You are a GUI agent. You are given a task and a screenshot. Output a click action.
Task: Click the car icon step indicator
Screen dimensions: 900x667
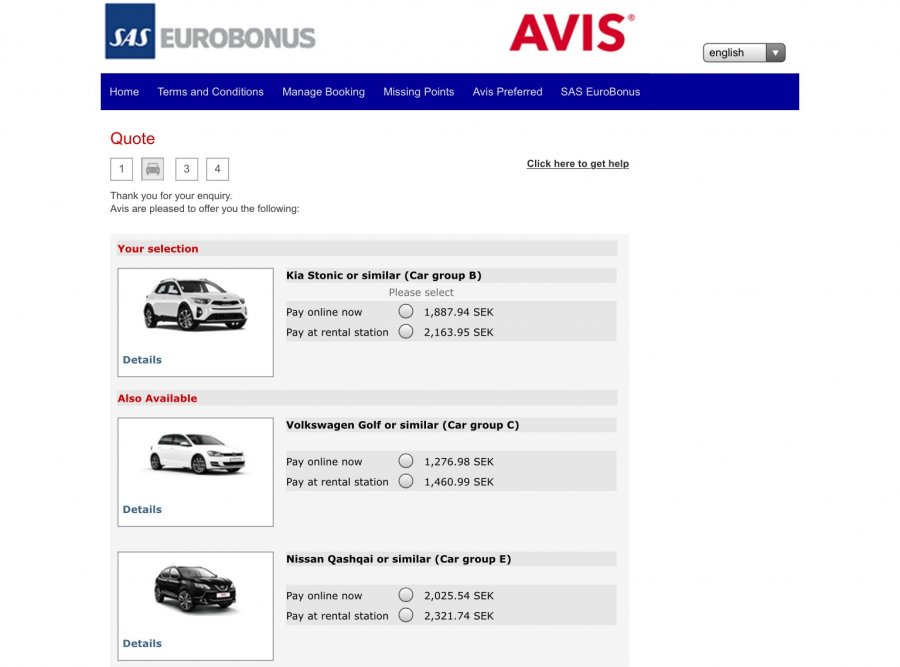(152, 169)
